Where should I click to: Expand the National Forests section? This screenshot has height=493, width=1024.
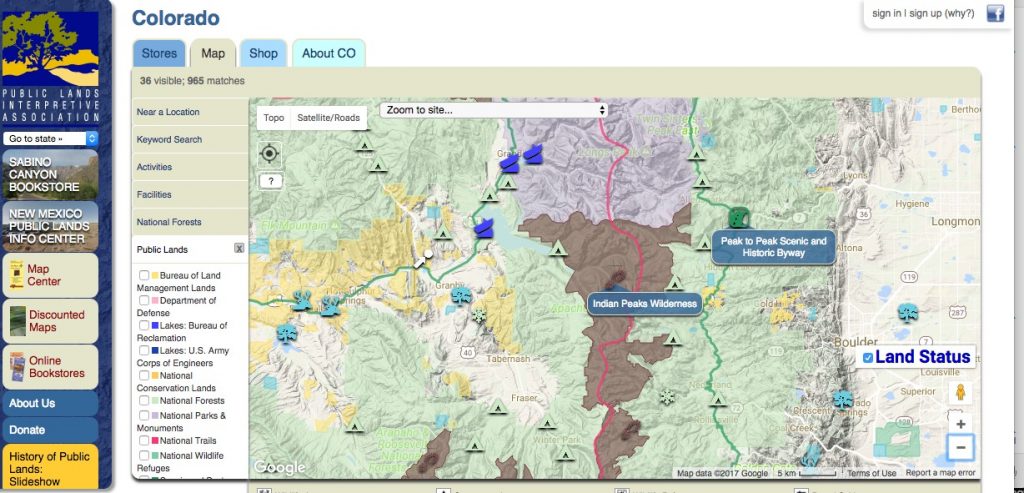pyautogui.click(x=189, y=221)
